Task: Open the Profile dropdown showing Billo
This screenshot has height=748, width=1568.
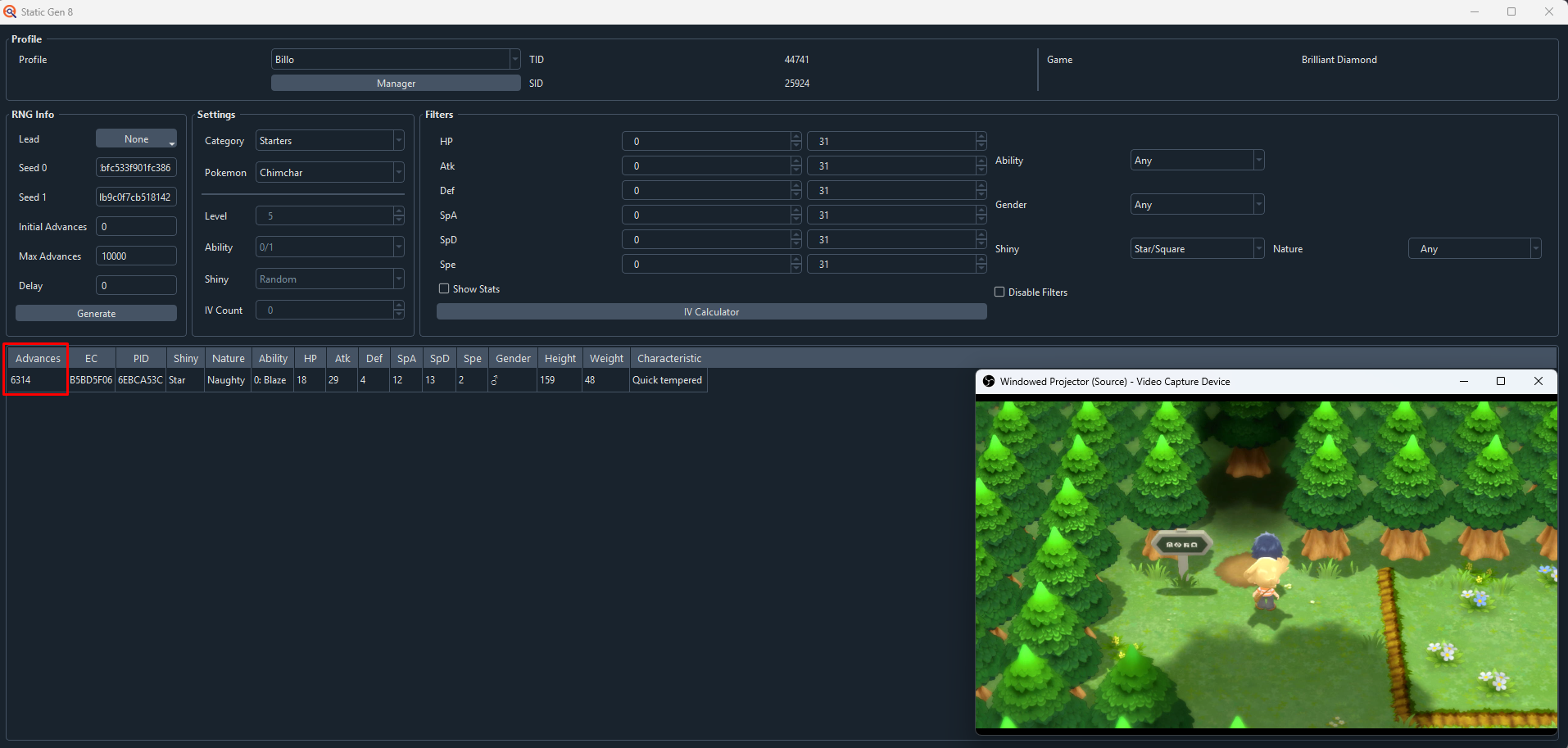Action: pyautogui.click(x=396, y=59)
